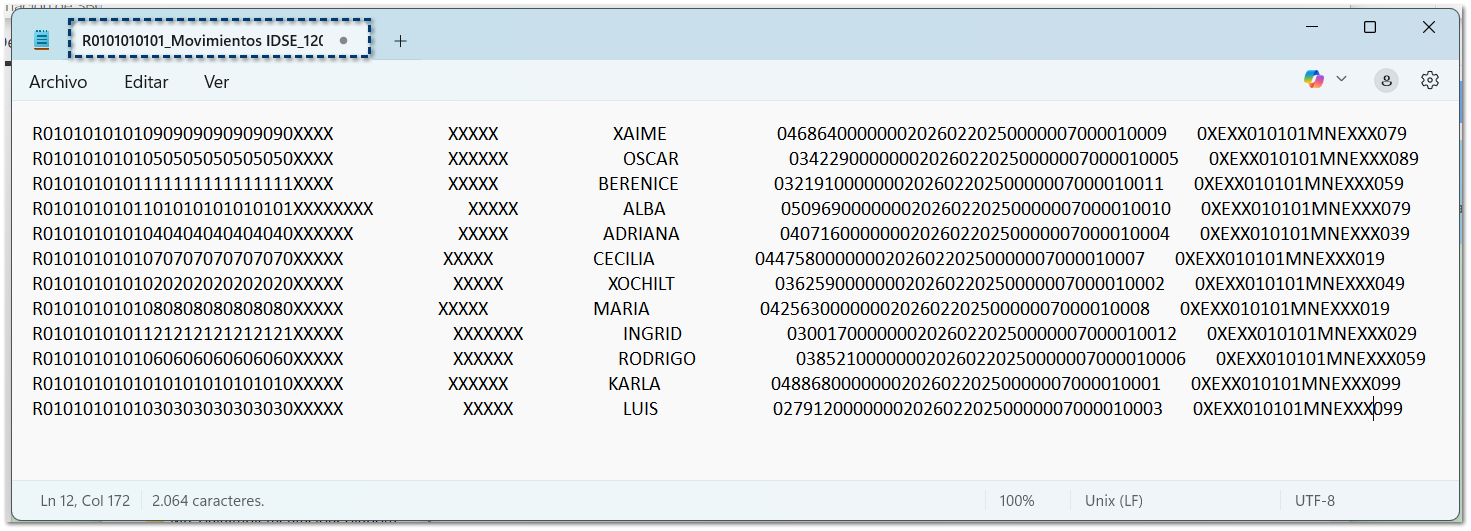
Task: Open the Editar menu
Action: 146,82
